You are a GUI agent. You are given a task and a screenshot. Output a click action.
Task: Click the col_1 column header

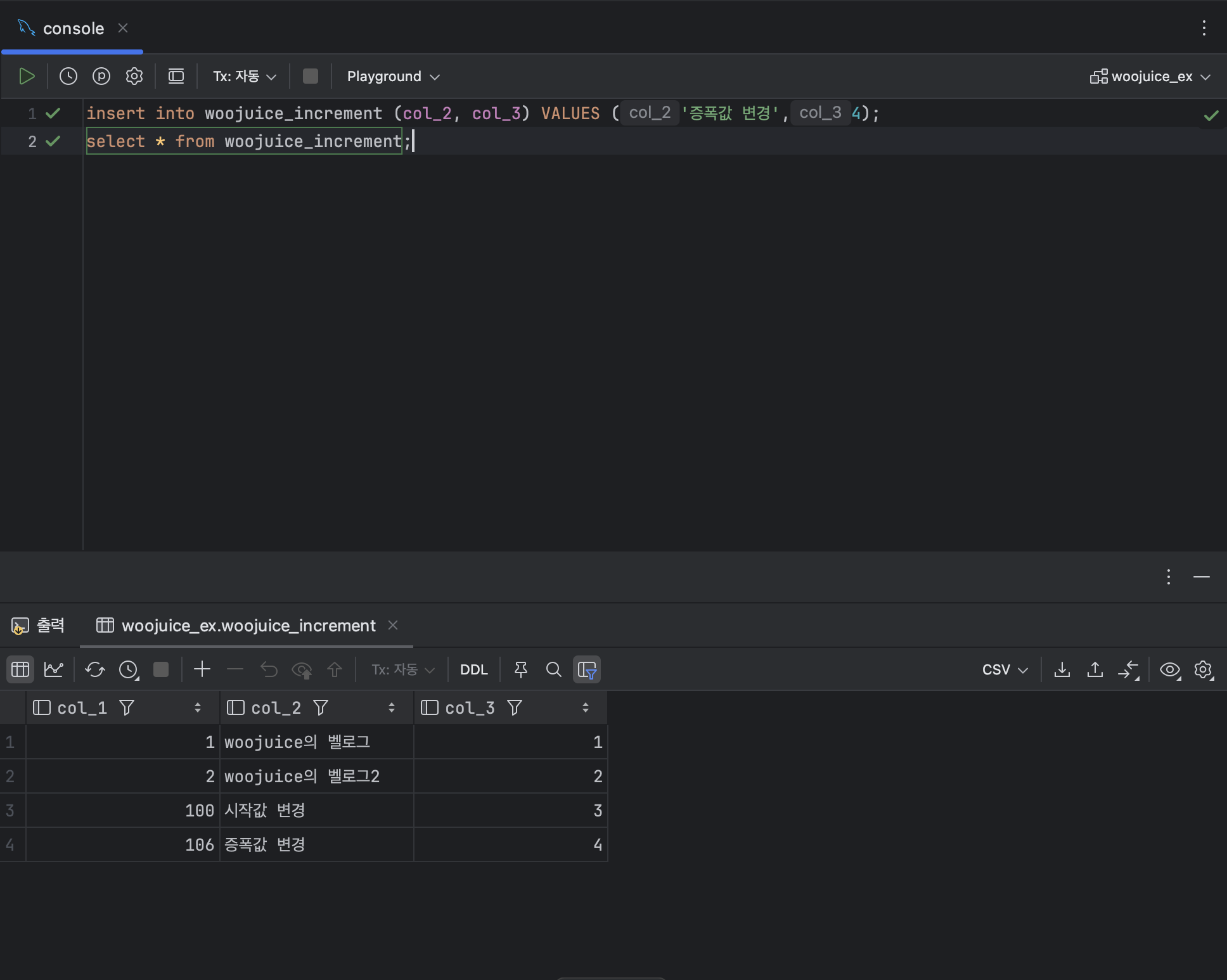122,707
